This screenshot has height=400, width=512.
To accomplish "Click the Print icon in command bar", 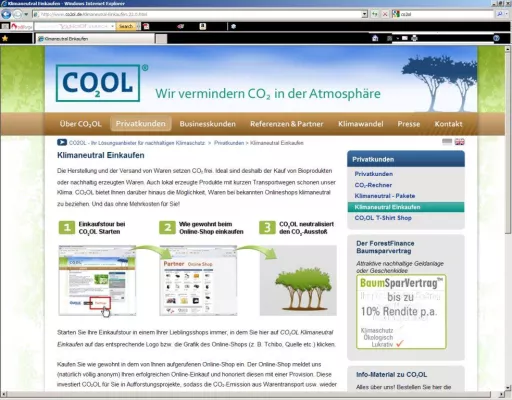I will pyautogui.click(x=414, y=38).
